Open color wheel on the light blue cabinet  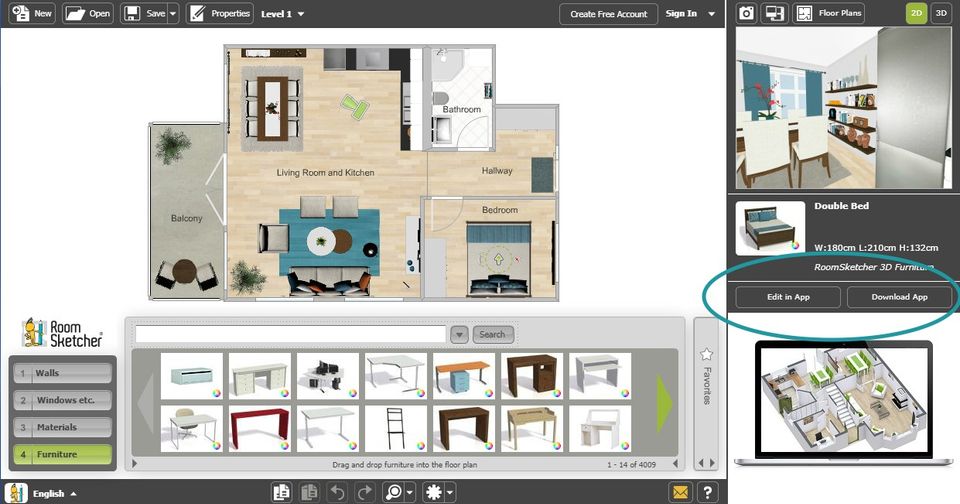(x=217, y=393)
